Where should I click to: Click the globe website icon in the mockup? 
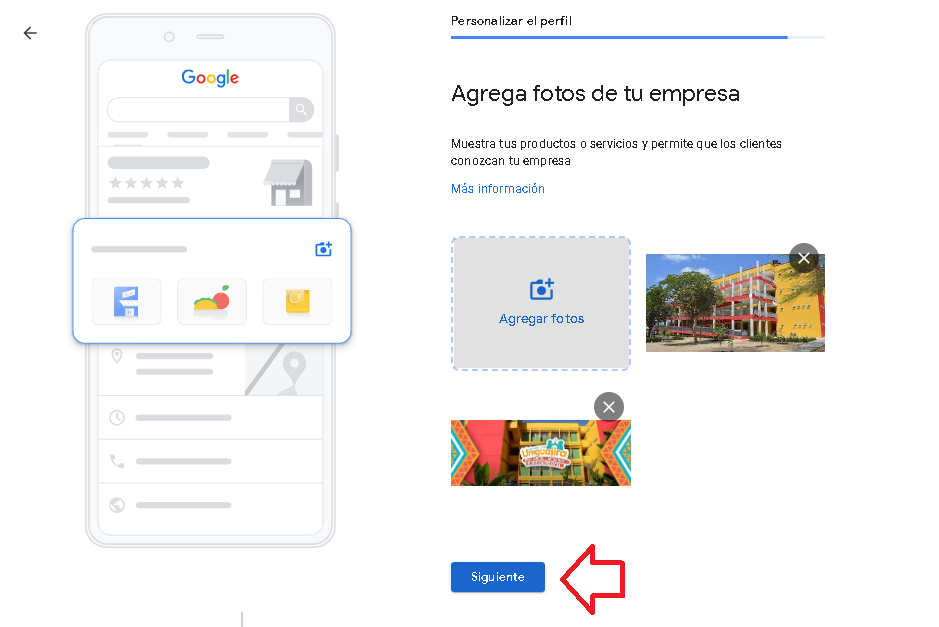[x=117, y=505]
